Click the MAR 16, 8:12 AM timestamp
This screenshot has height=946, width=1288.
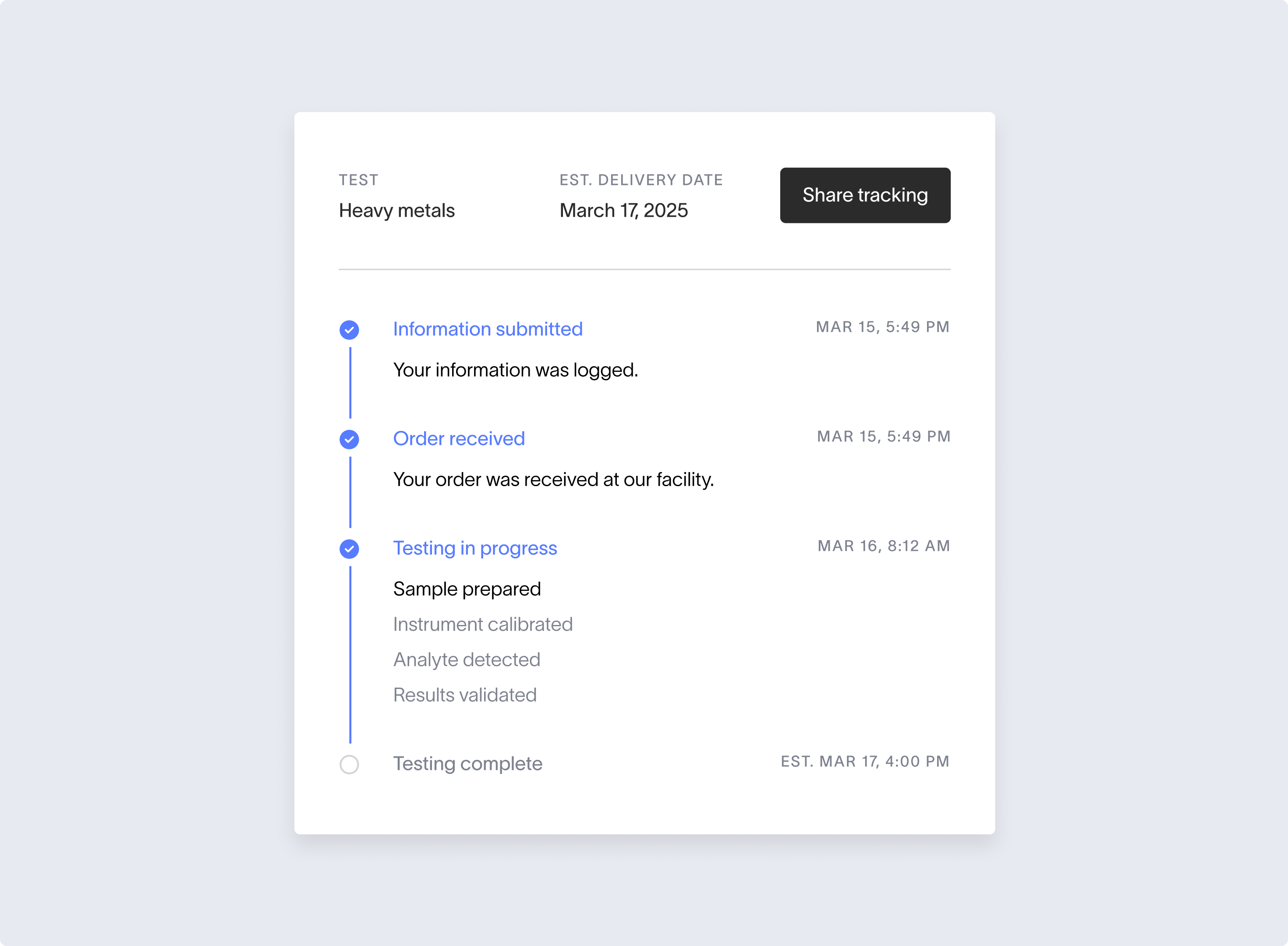(x=884, y=546)
